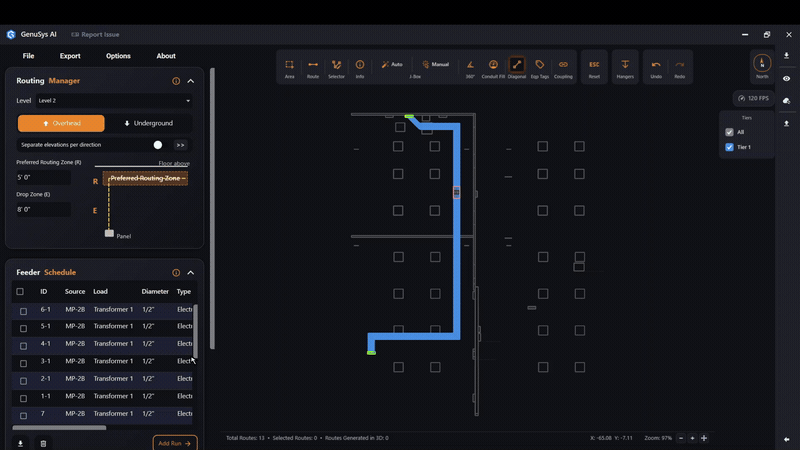Open the File menu
The width and height of the screenshot is (800, 450).
pyautogui.click(x=29, y=56)
